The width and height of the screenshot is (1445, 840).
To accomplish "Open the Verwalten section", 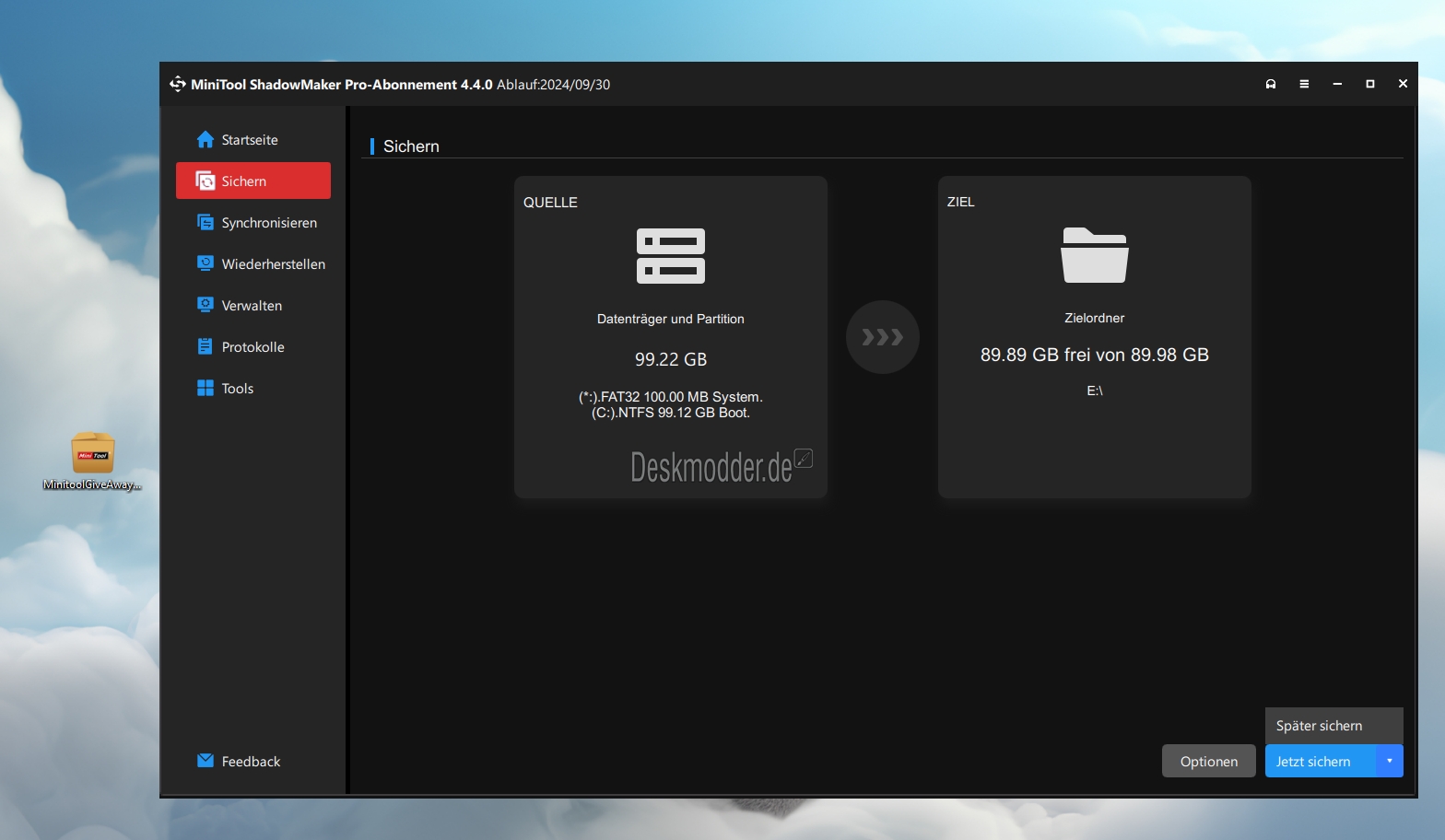I will click(240, 306).
